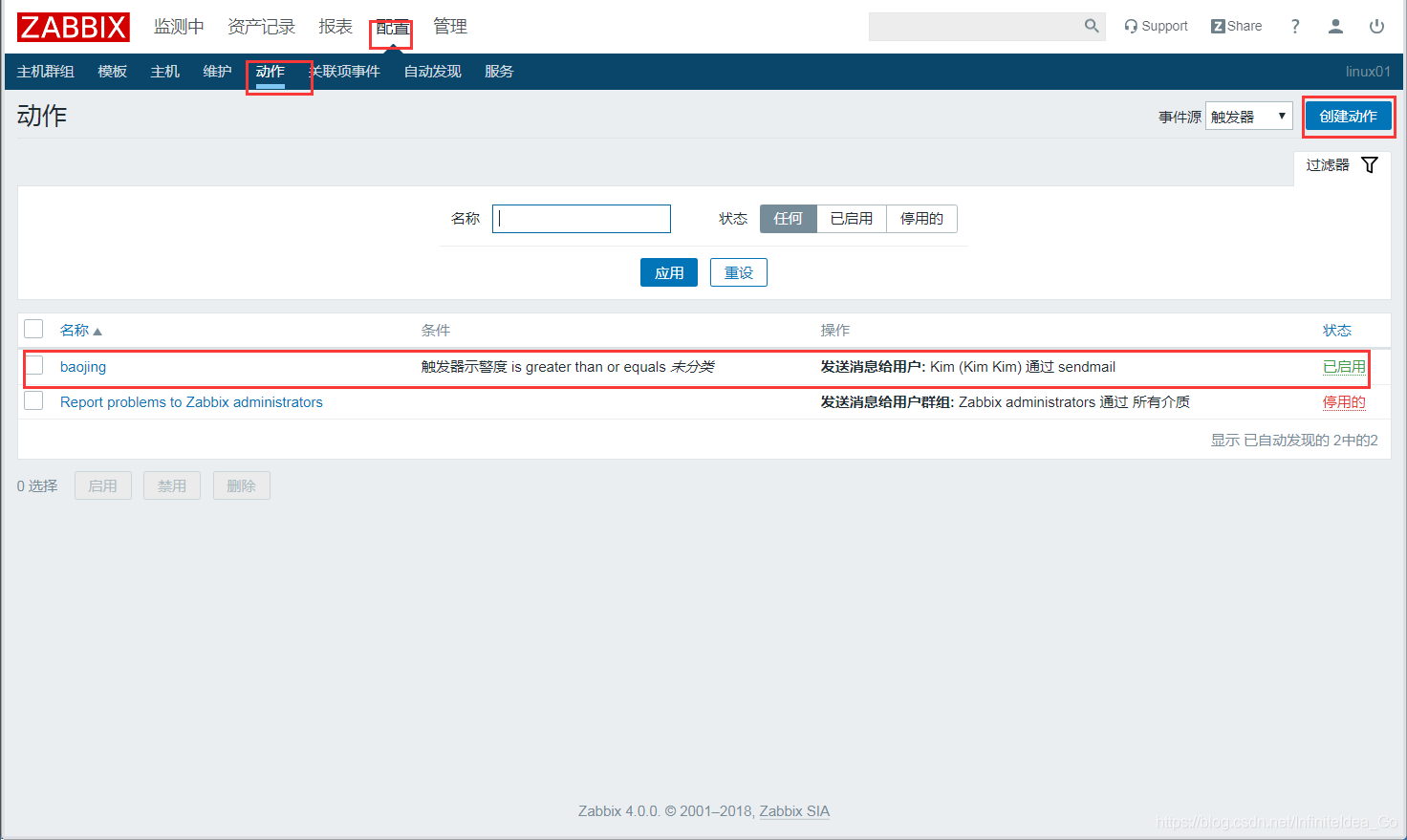Click the 启用 bulk button
The height and width of the screenshot is (840, 1407).
[x=103, y=485]
